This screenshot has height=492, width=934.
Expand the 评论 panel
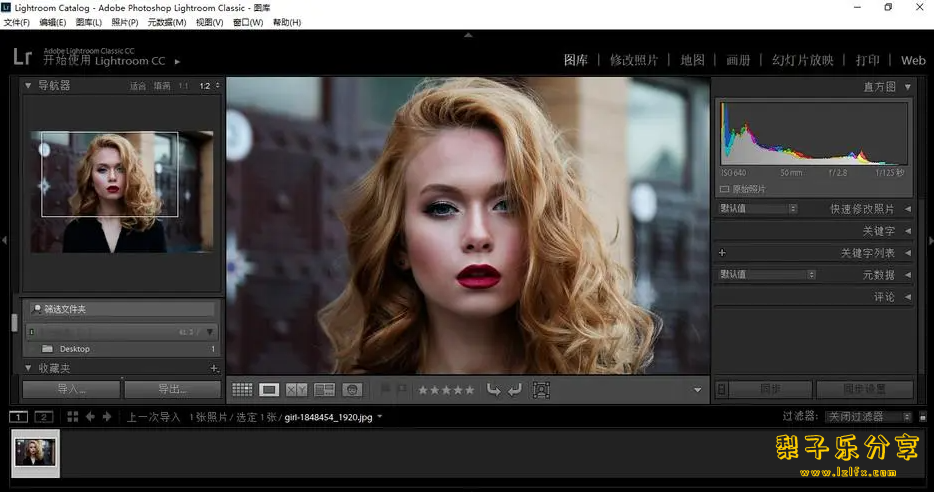pyautogui.click(x=908, y=297)
